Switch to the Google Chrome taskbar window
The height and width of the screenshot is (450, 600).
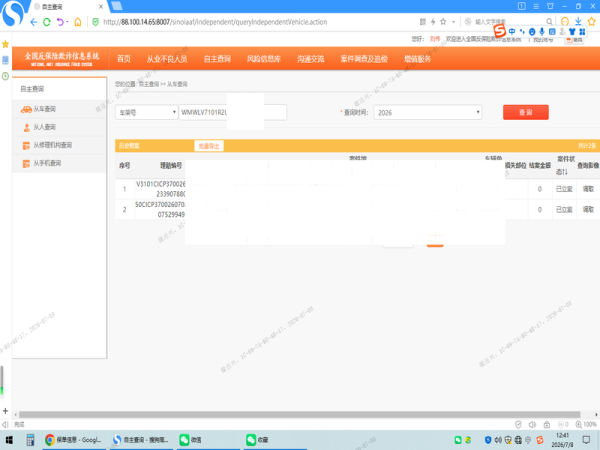click(73, 440)
